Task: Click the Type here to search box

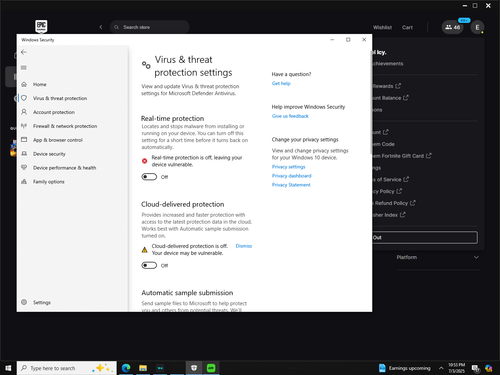Action: click(67, 368)
